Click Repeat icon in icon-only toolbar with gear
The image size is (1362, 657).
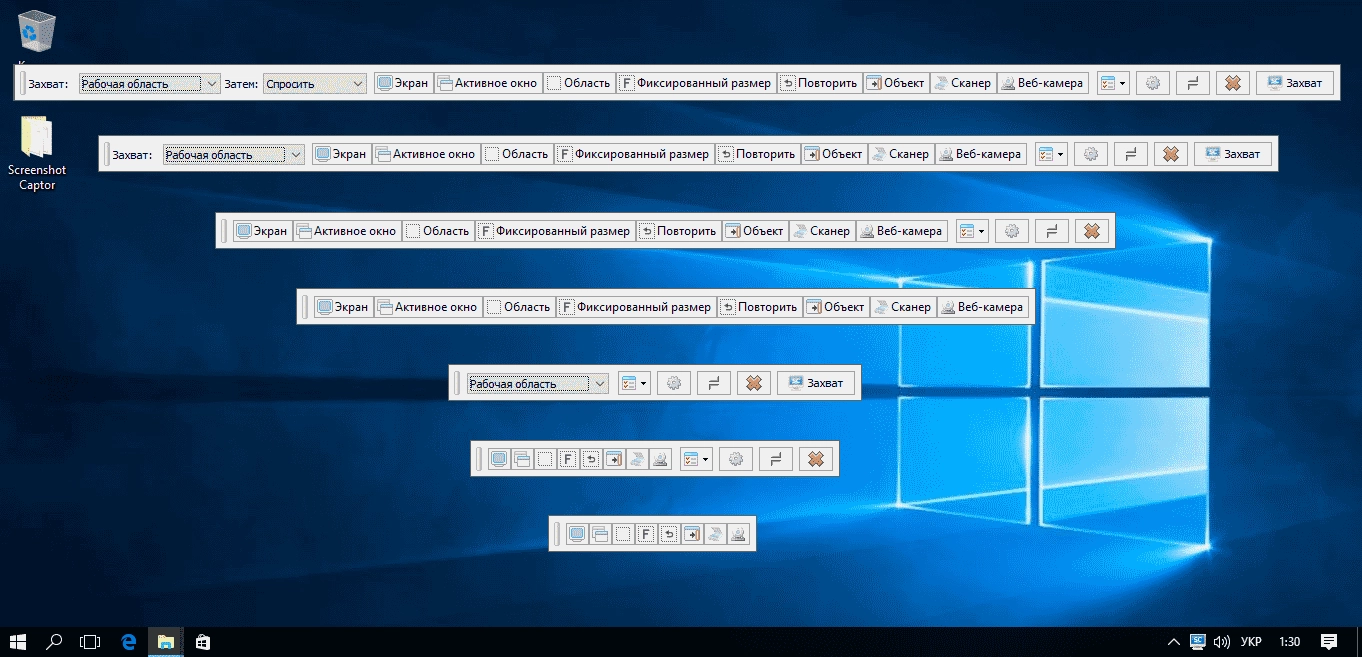click(x=591, y=459)
